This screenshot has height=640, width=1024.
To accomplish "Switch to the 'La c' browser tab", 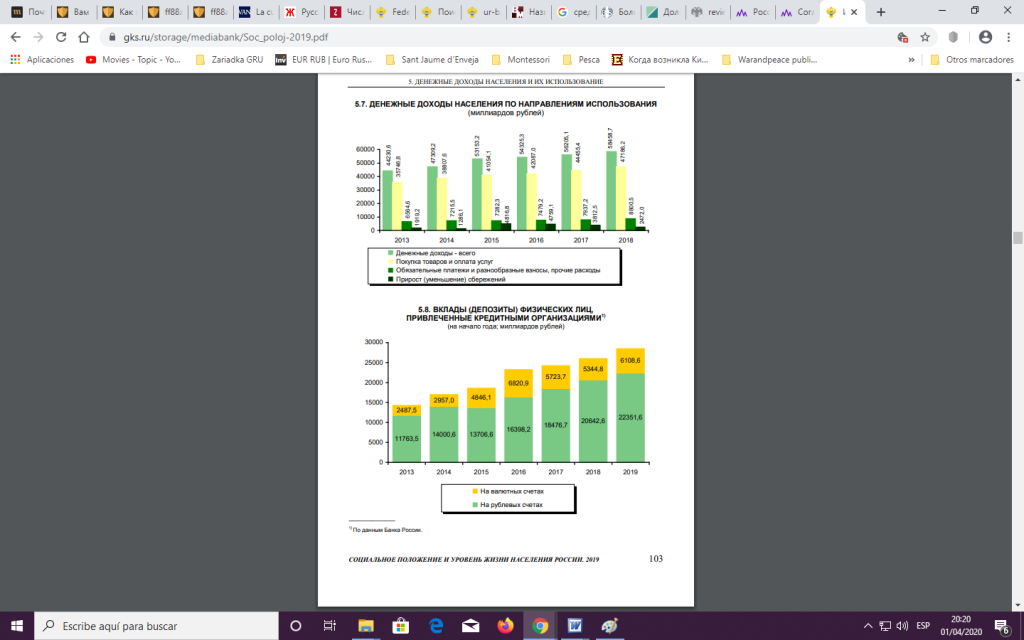I will (x=258, y=12).
